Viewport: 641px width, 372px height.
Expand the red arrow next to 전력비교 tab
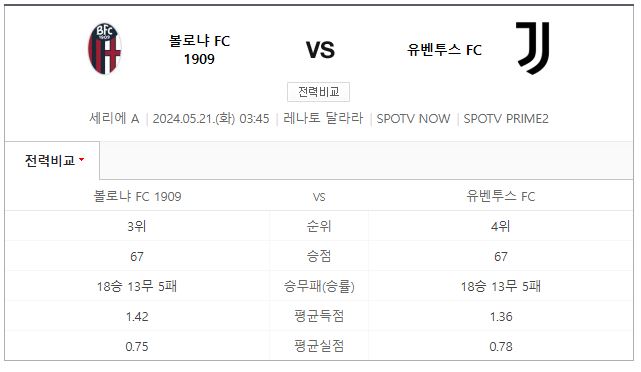coord(81,159)
